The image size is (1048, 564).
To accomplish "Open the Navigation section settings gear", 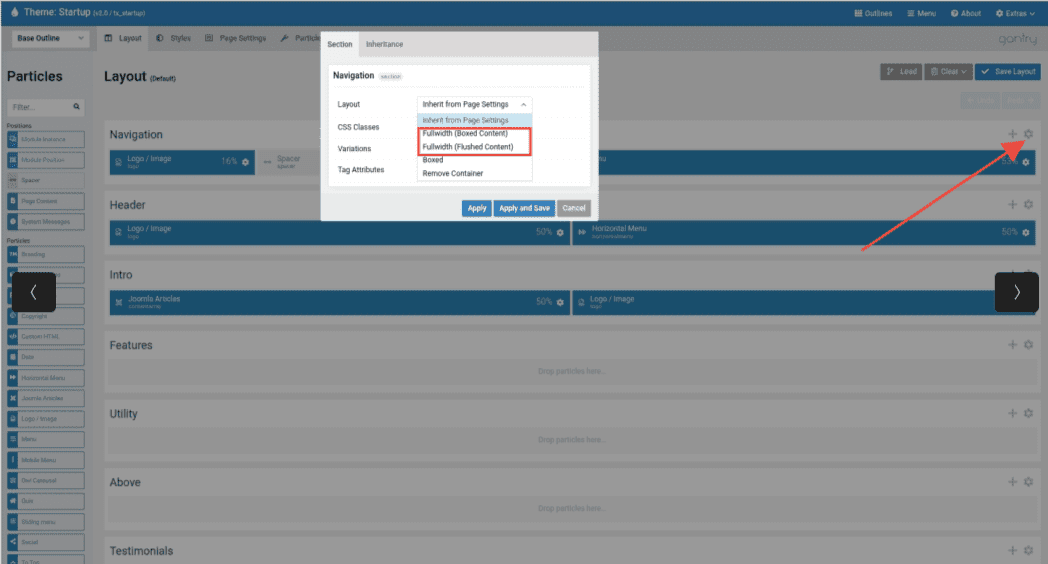I will tap(1028, 134).
